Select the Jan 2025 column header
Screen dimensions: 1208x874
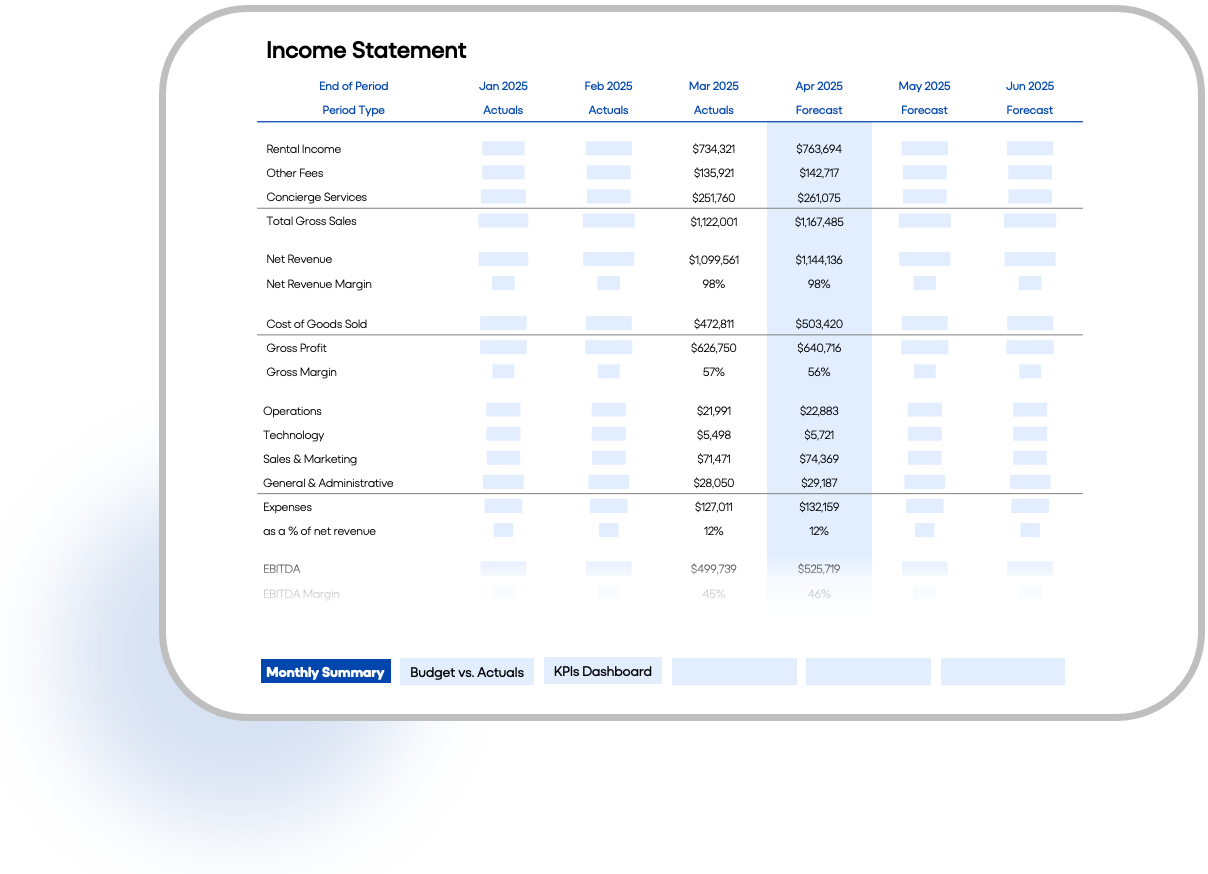coord(503,86)
